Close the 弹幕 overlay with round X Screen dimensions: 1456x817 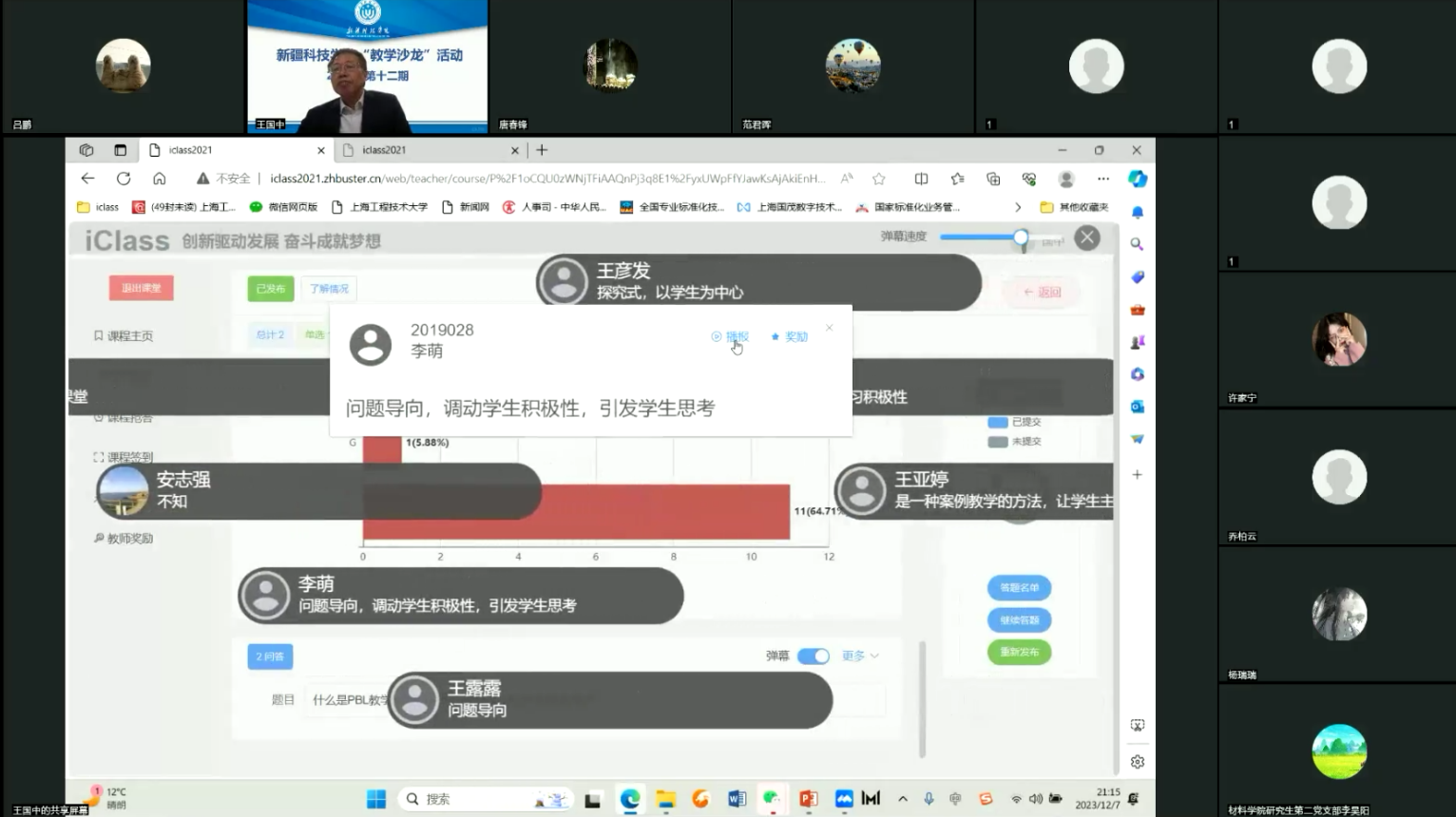[x=1087, y=237]
